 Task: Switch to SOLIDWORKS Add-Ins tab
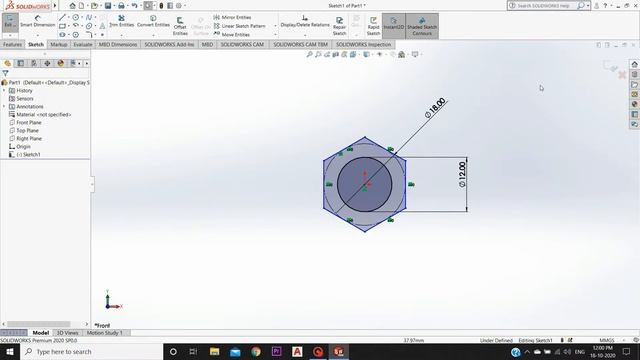click(x=169, y=44)
